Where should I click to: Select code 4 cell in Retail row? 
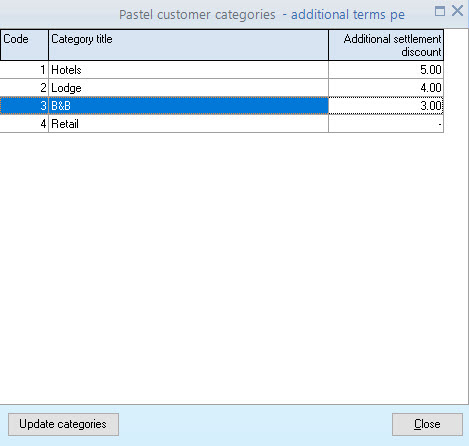(24, 124)
